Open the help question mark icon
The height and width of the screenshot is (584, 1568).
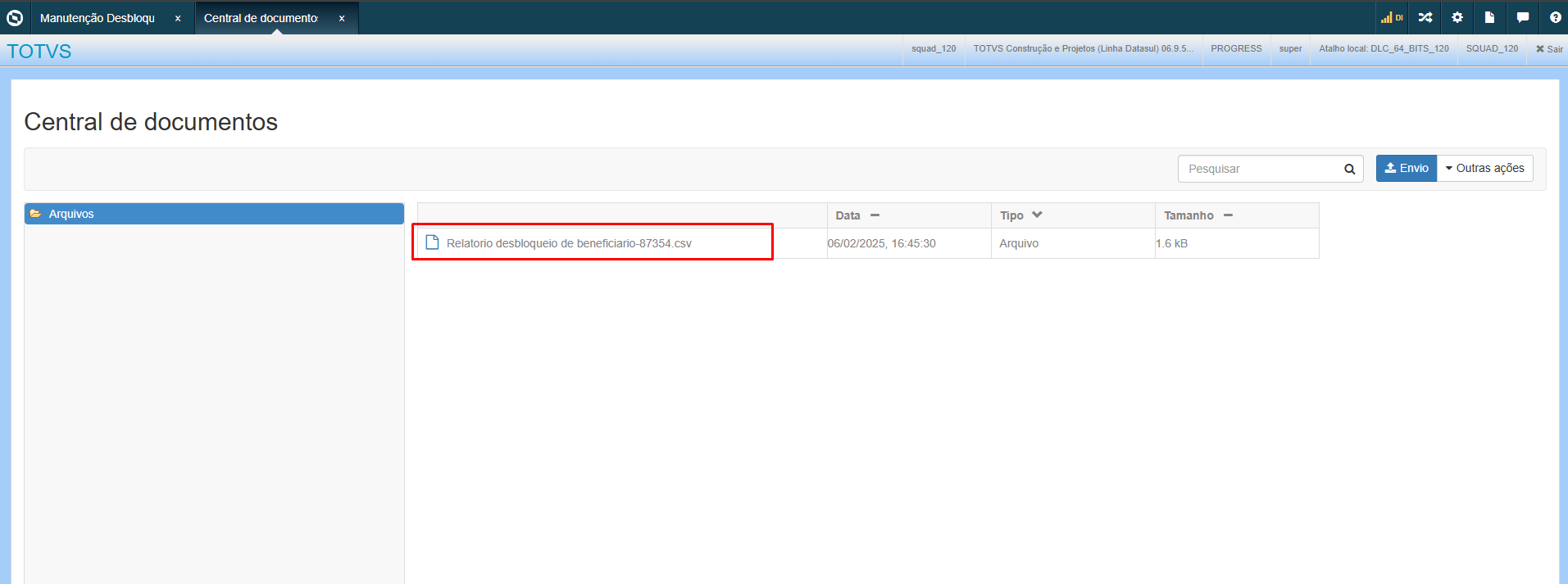coord(1555,17)
